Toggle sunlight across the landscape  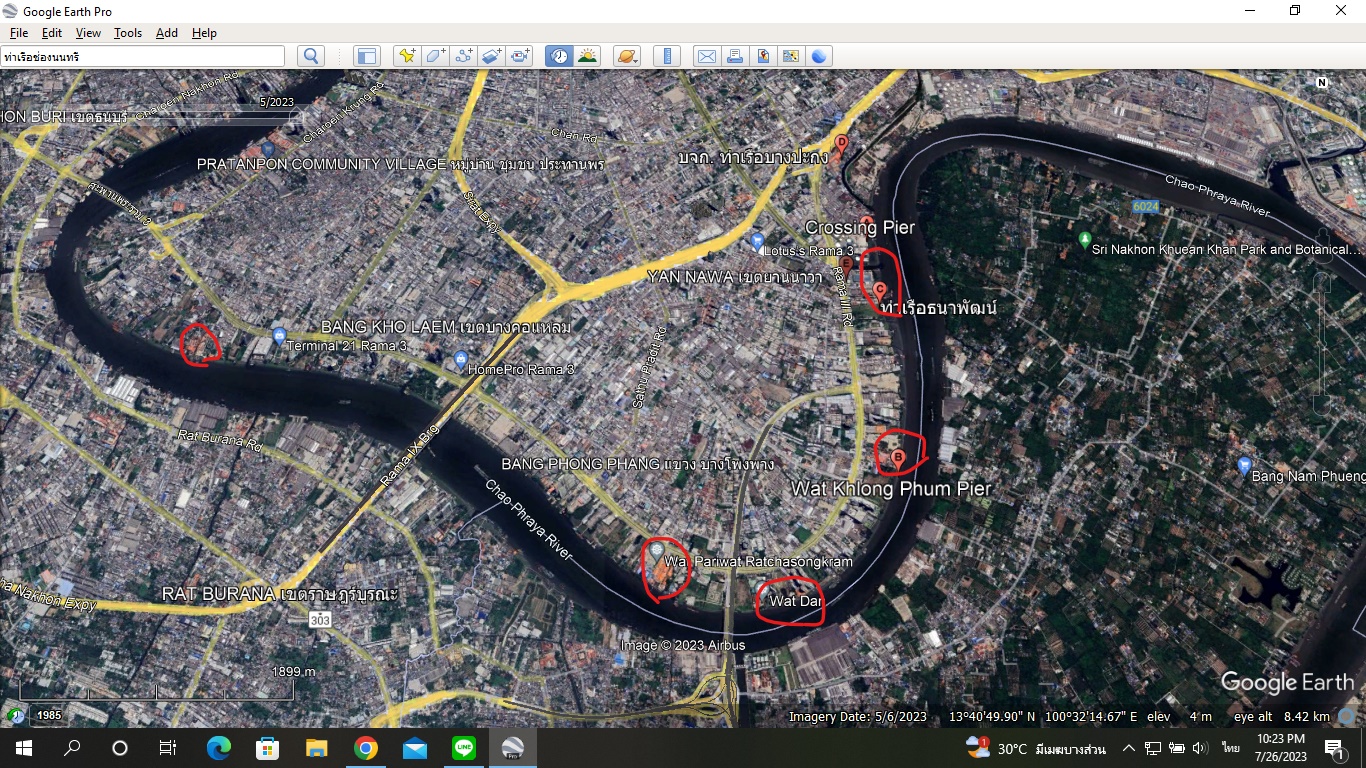click(x=587, y=56)
